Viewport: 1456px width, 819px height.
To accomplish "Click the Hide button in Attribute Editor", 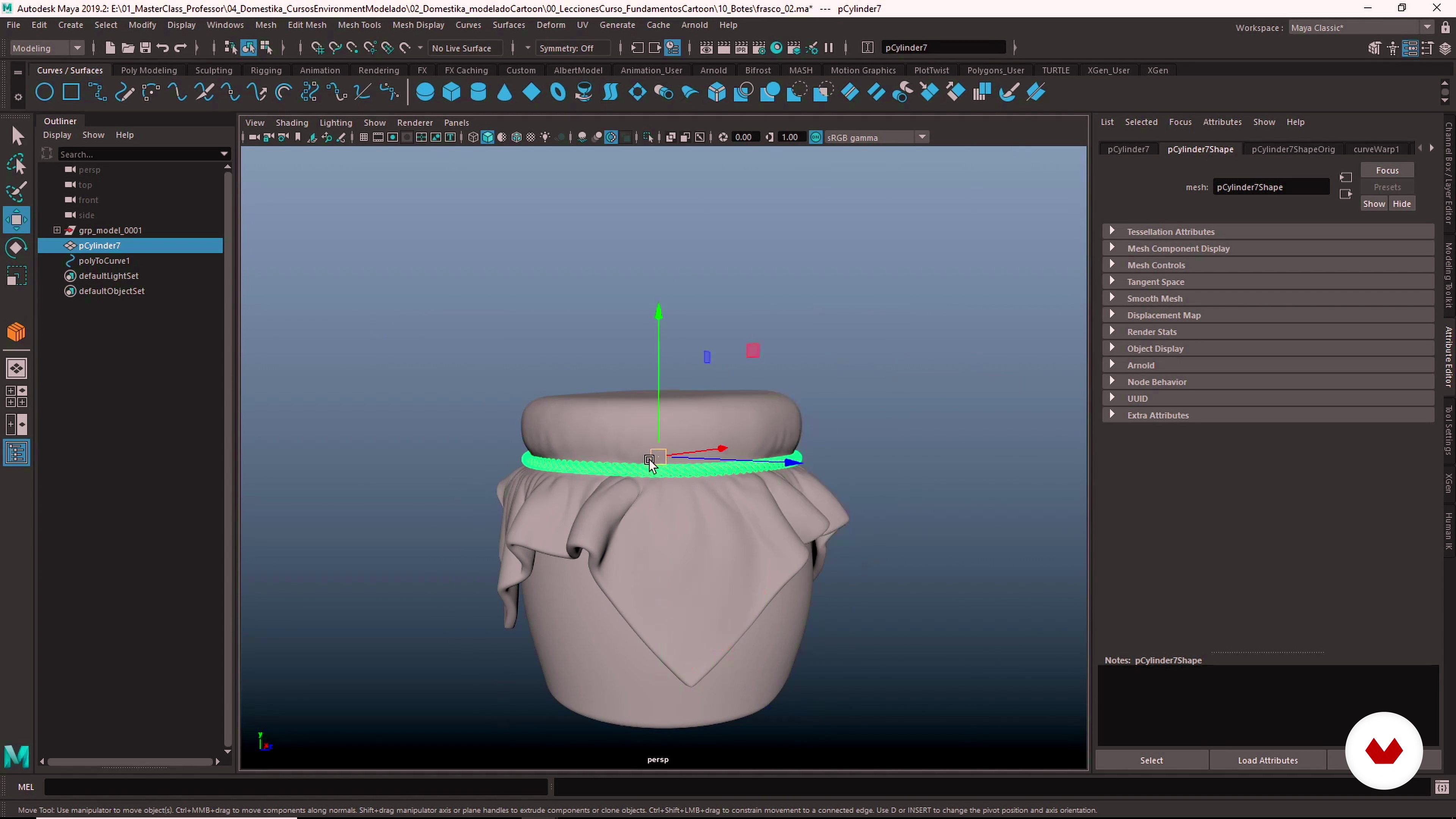I will pyautogui.click(x=1402, y=204).
